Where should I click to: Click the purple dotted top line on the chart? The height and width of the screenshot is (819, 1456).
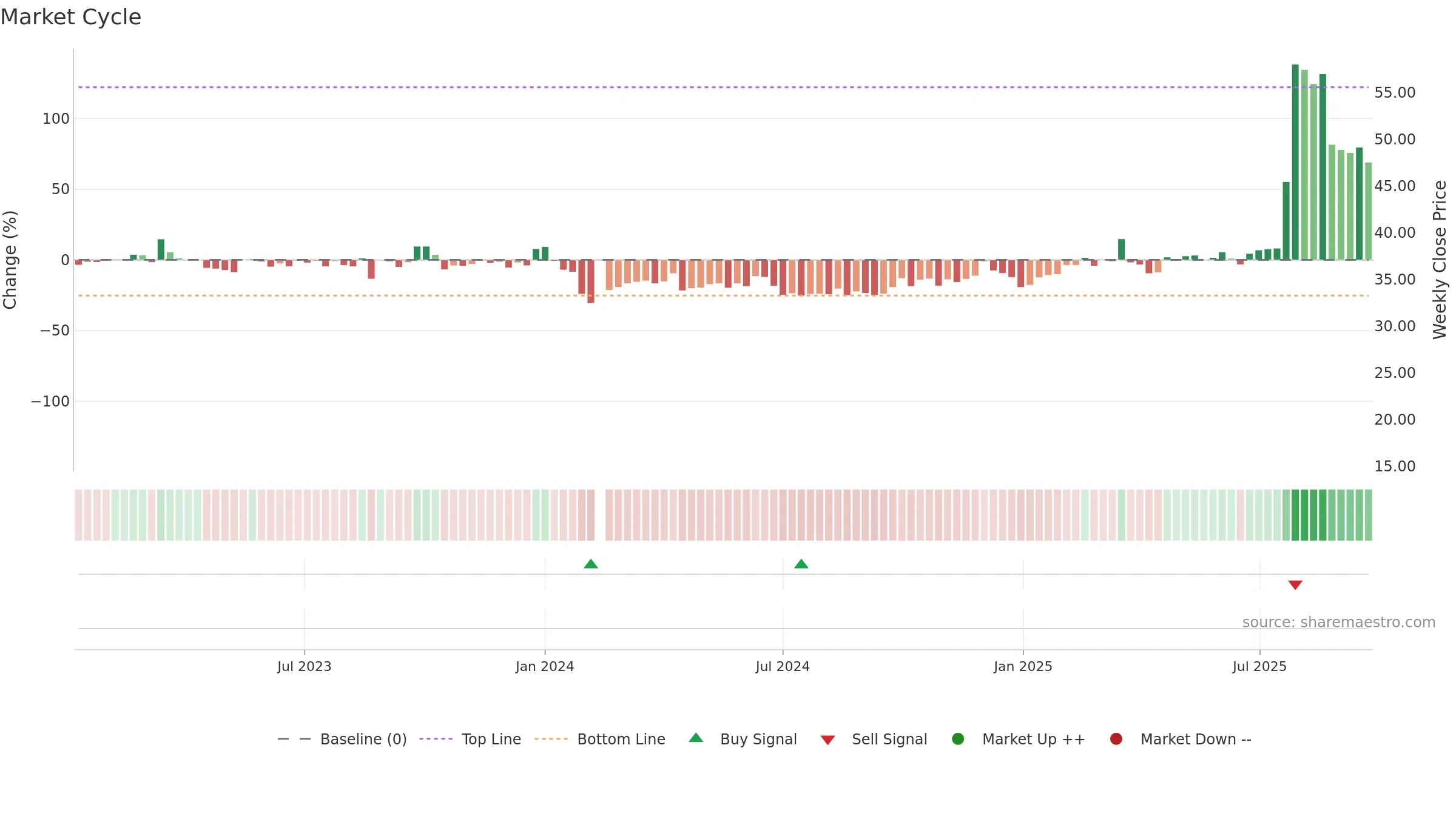tap(723, 87)
